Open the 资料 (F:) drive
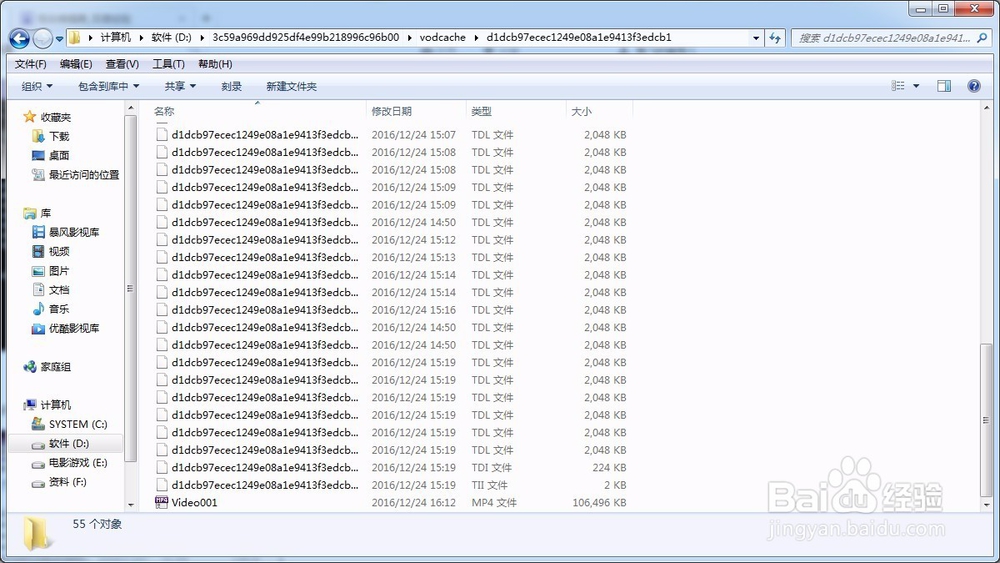 click(67, 481)
